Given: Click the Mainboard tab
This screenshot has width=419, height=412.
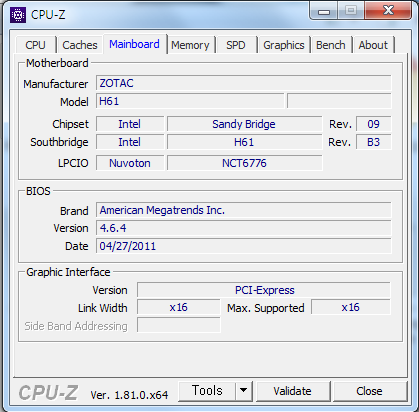Looking at the screenshot, I should [135, 44].
